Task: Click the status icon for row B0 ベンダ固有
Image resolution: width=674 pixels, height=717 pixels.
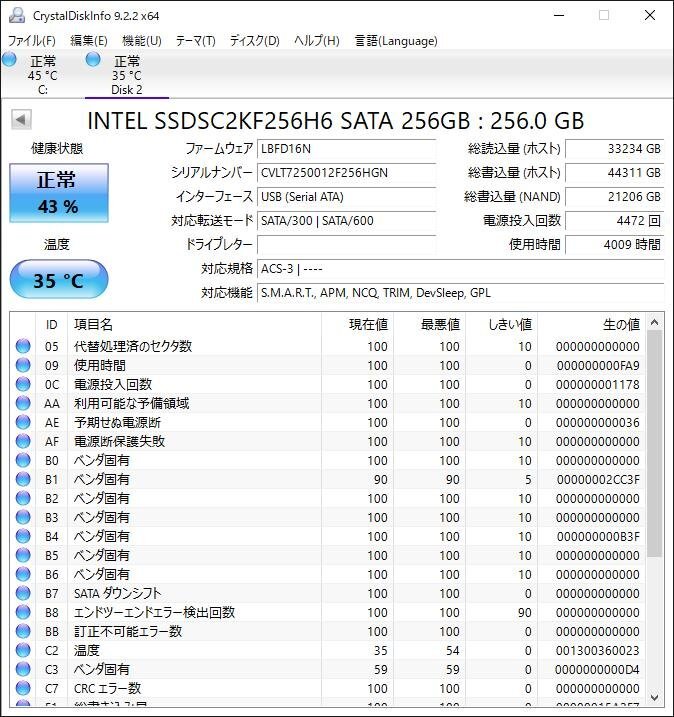Action: [23, 460]
